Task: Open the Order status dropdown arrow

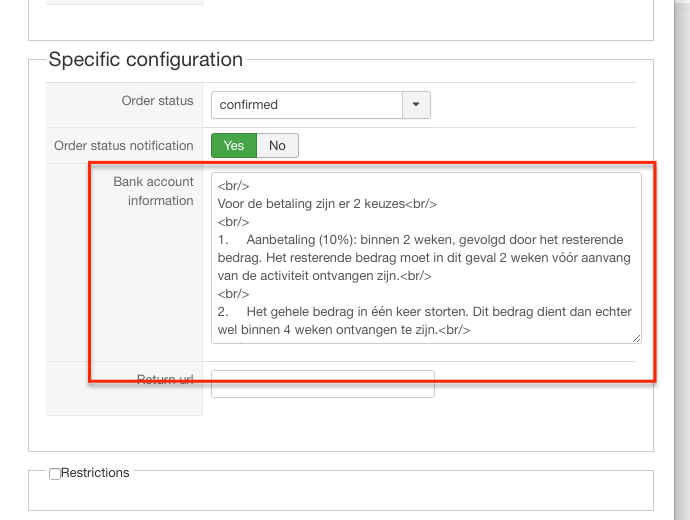Action: [x=416, y=104]
